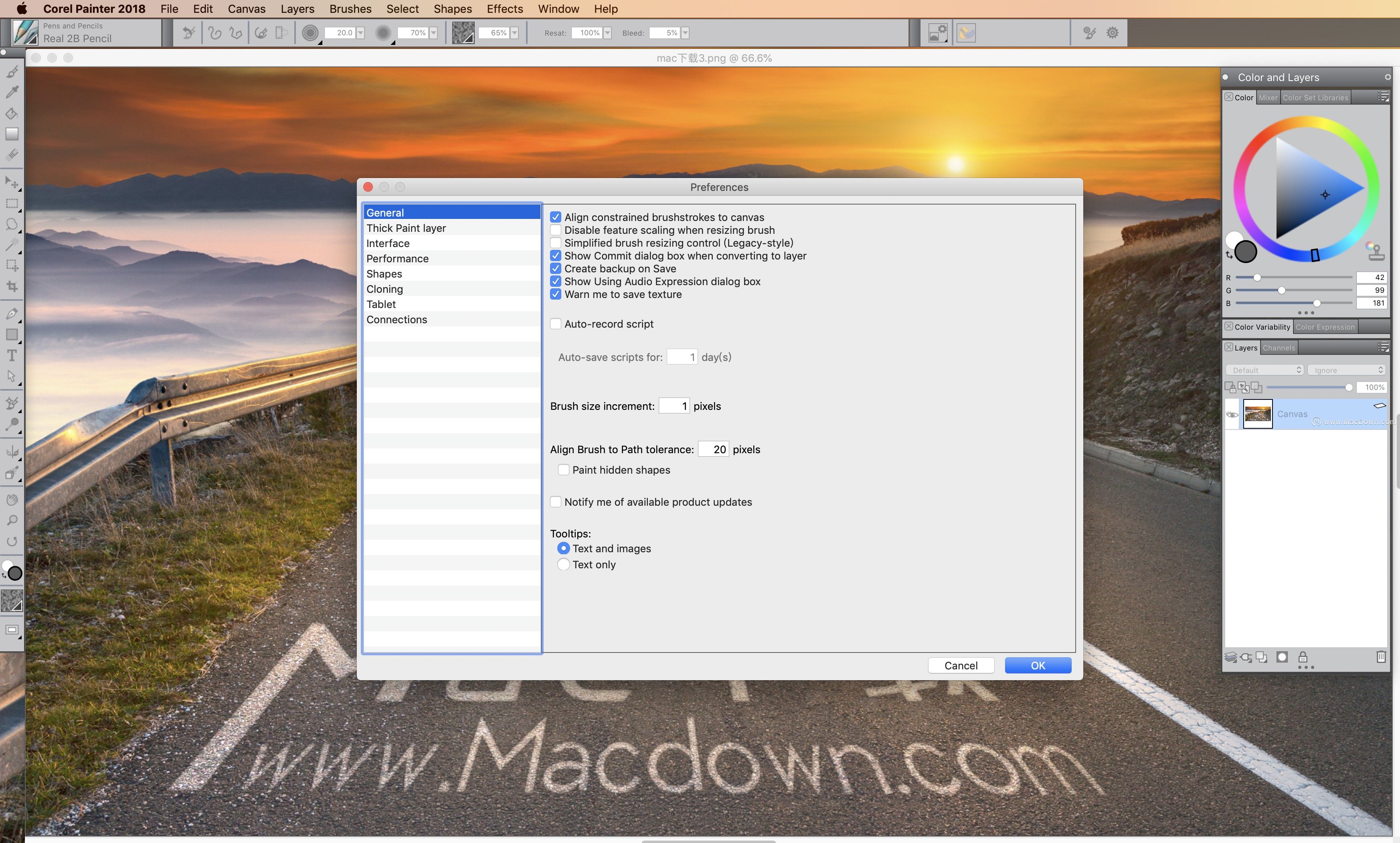
Task: Open the Brushes menu
Action: pyautogui.click(x=350, y=9)
